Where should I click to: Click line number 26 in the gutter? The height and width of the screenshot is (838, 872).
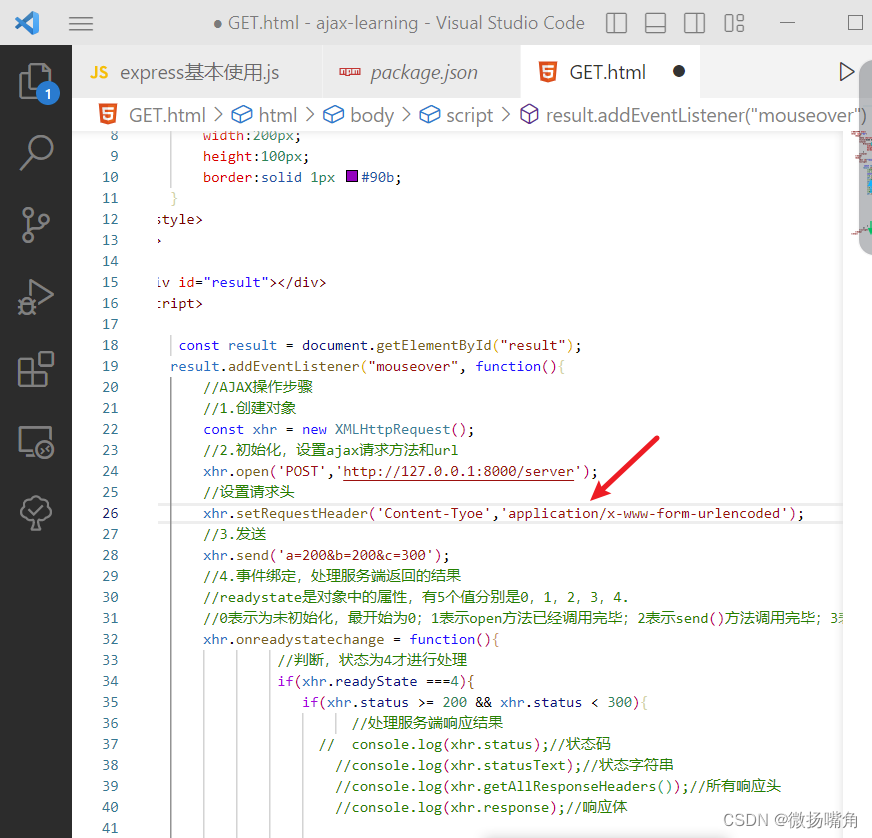110,513
